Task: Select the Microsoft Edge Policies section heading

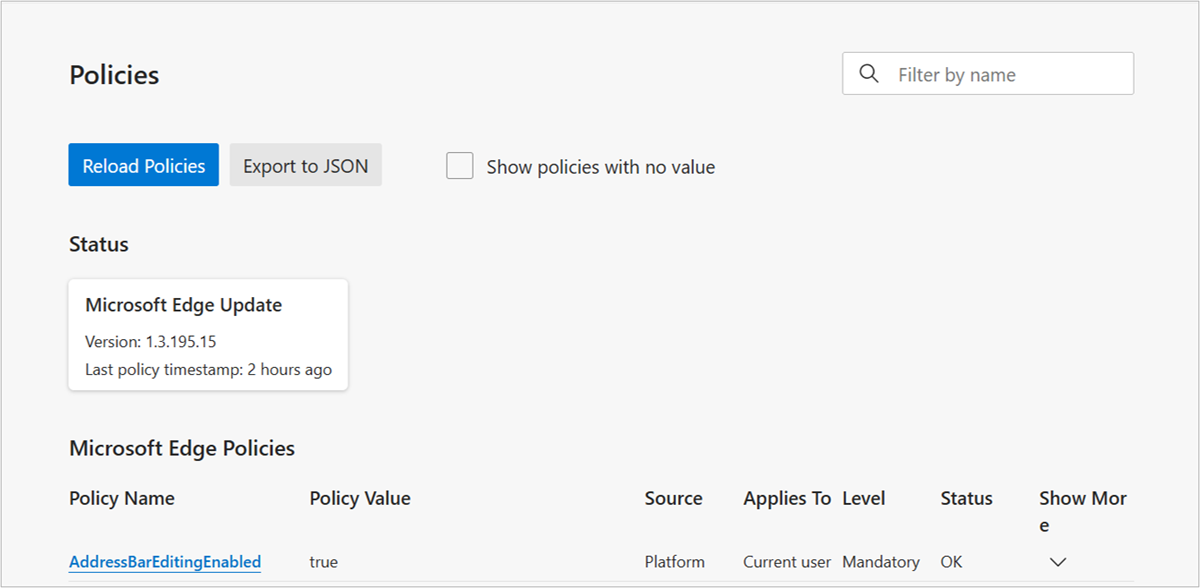Action: [181, 448]
